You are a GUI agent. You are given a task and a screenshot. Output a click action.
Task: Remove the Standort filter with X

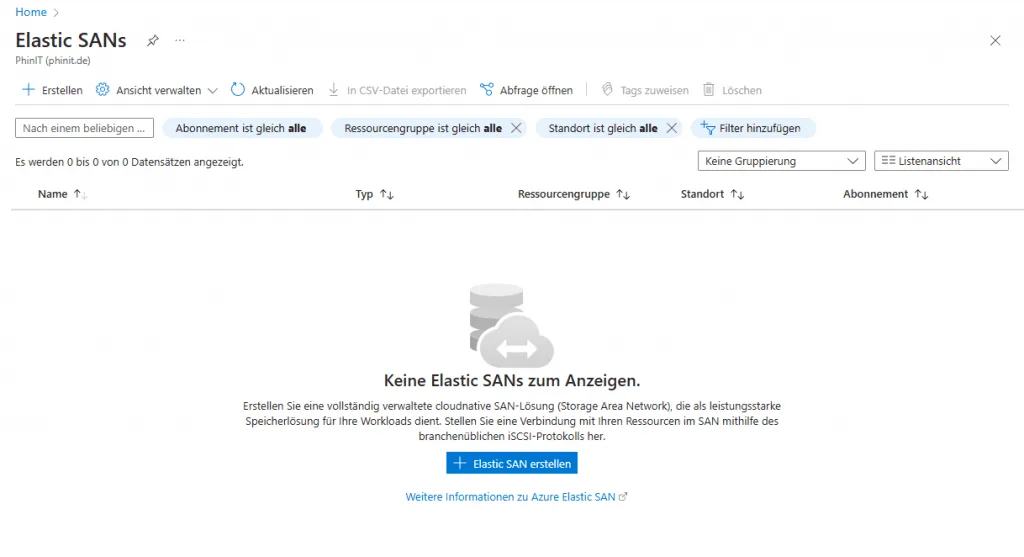pos(672,128)
